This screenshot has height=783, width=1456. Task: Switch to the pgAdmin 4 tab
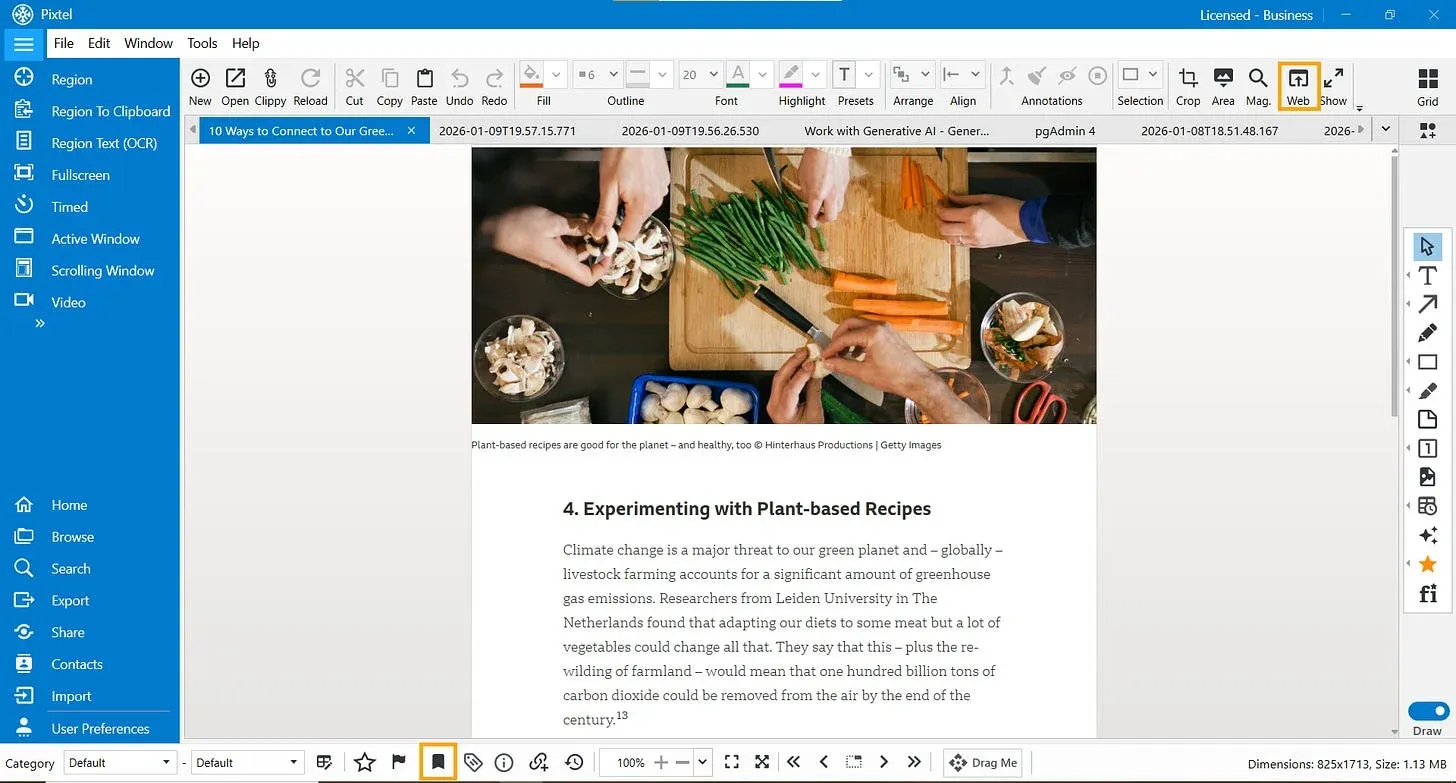[1065, 130]
